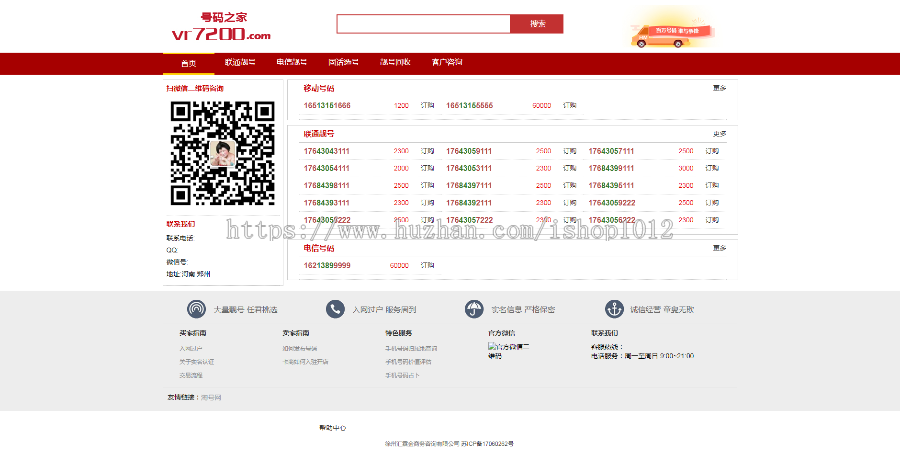Click 订购 for number 16613166666
This screenshot has height=455, width=900.
point(569,106)
